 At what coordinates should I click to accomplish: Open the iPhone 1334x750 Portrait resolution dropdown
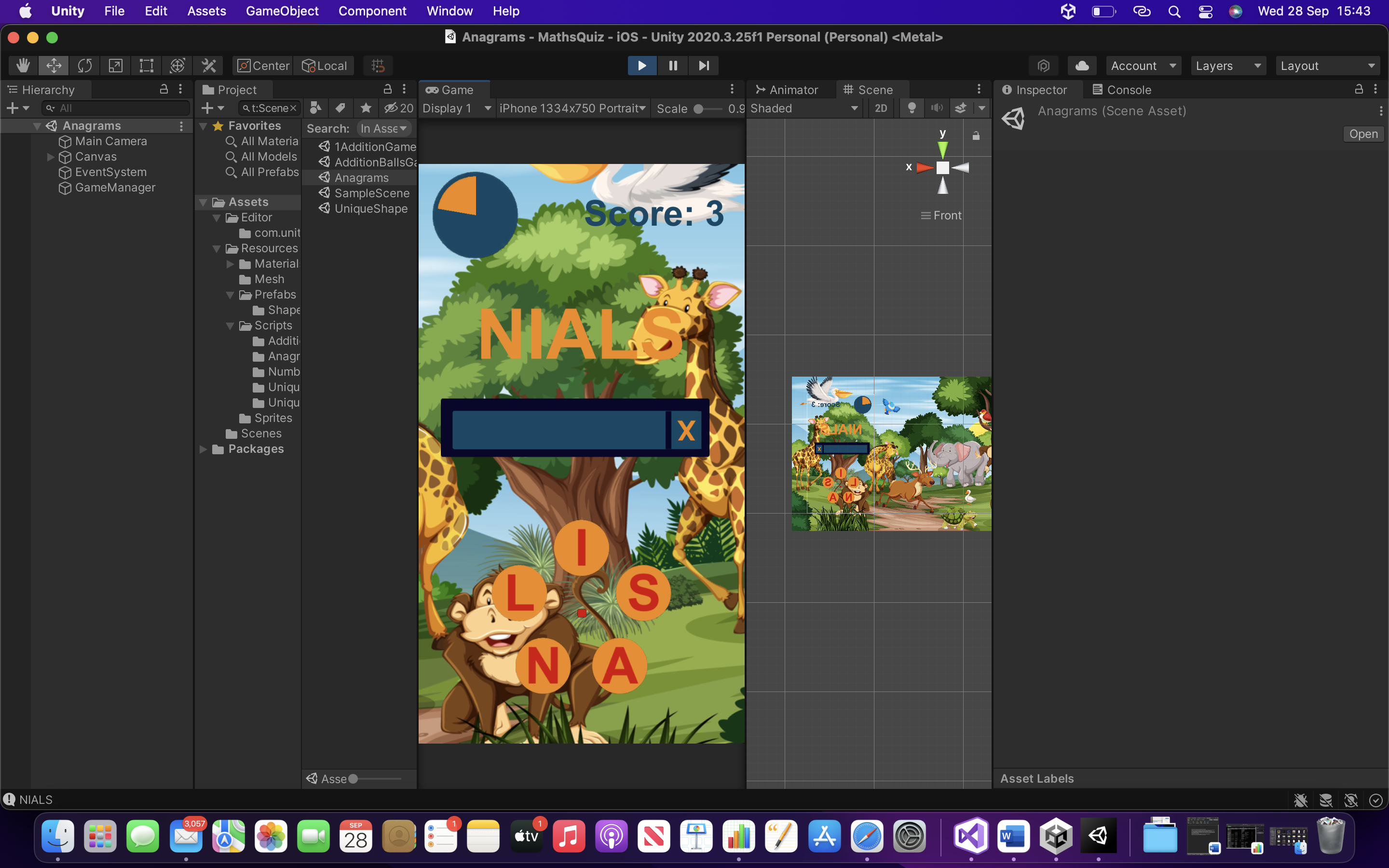[572, 108]
